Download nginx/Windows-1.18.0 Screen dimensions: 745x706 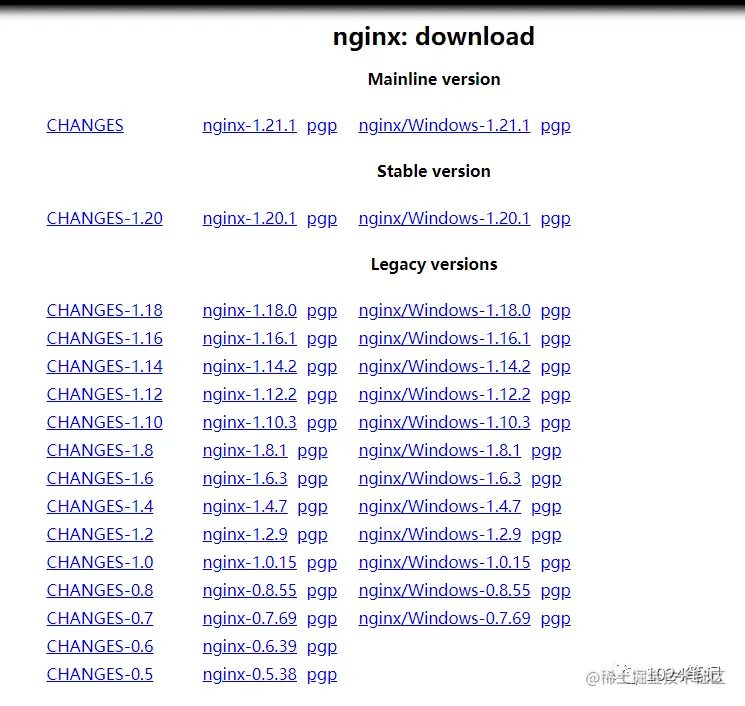444,310
